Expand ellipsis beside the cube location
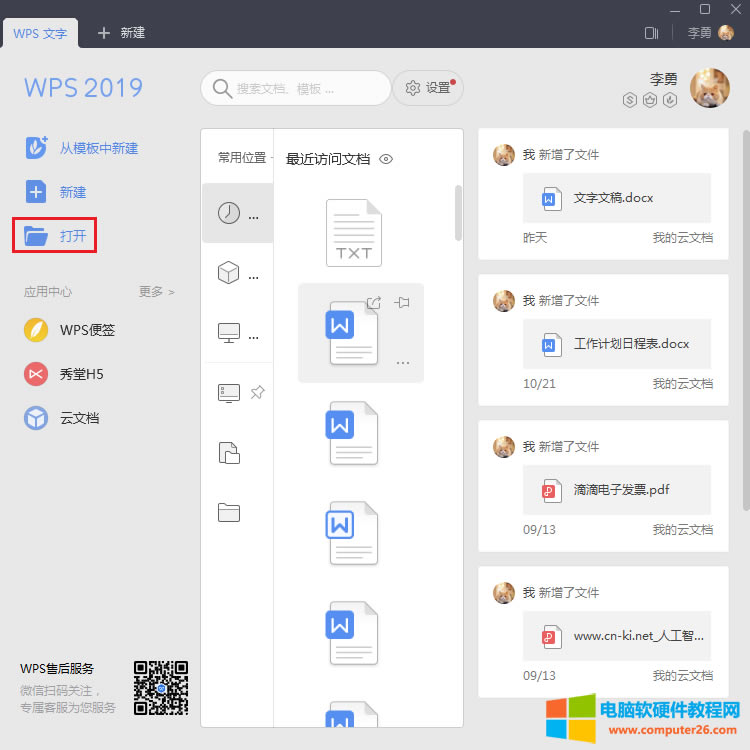This screenshot has height=750, width=750. [254, 277]
